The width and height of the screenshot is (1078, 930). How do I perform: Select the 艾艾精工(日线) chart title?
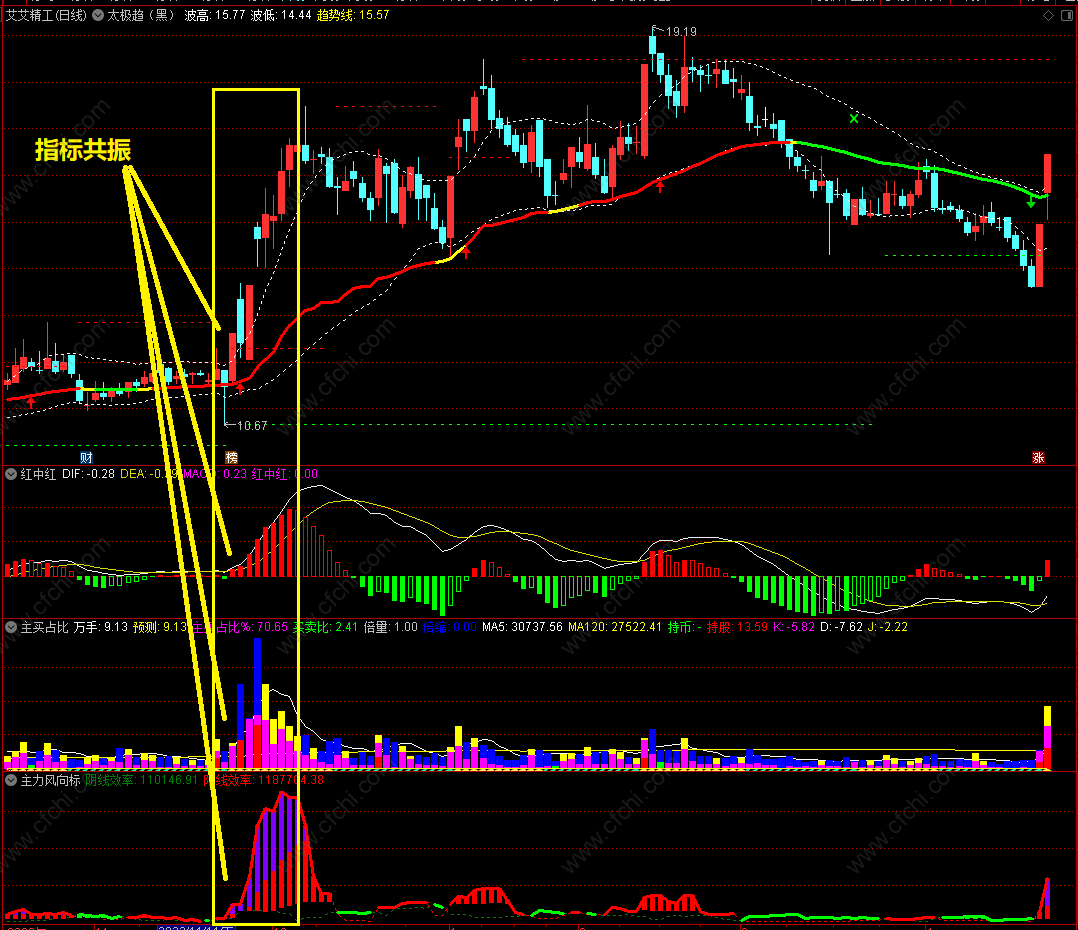(x=47, y=15)
